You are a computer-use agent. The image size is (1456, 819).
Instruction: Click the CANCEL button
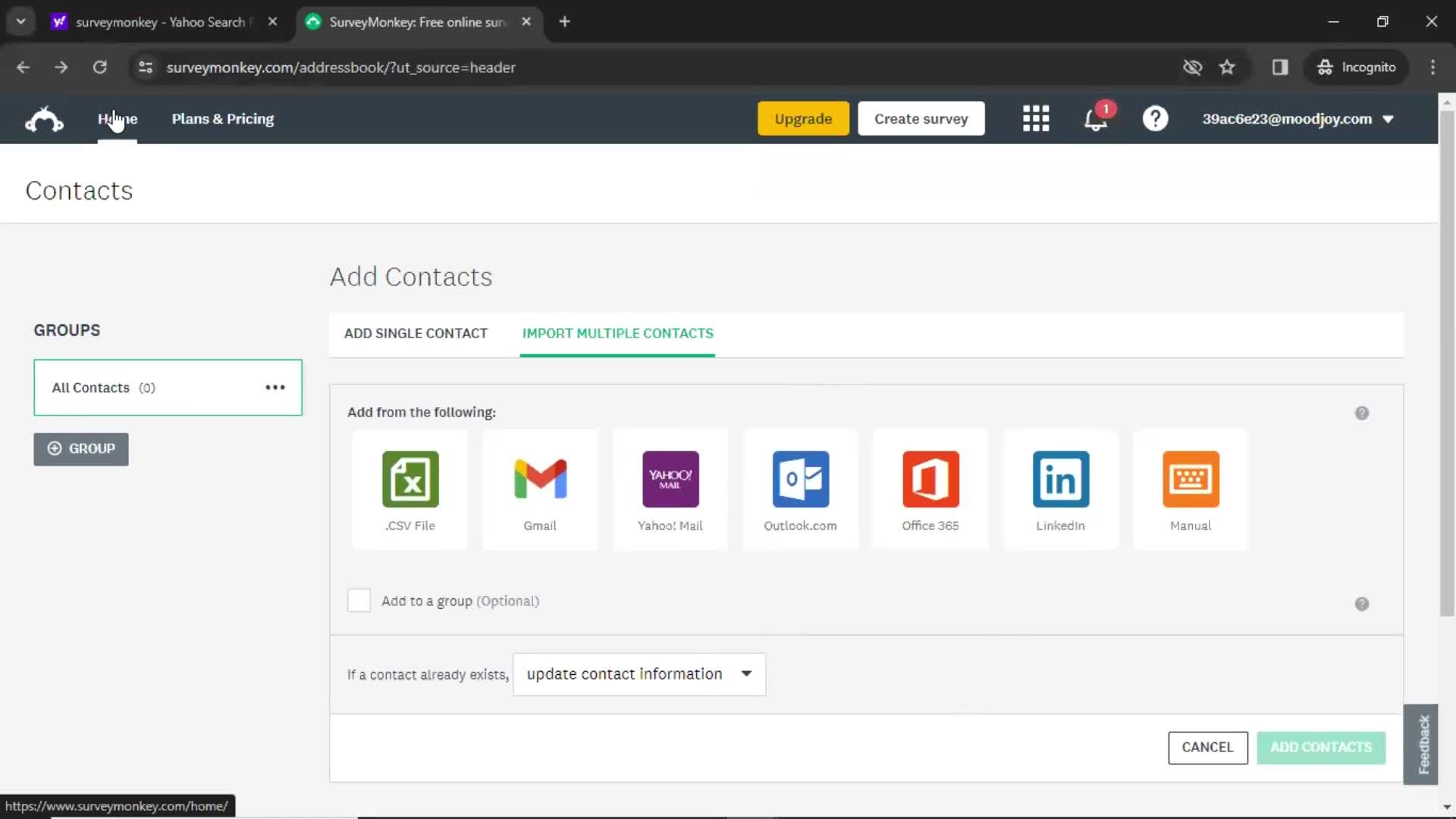(1208, 748)
